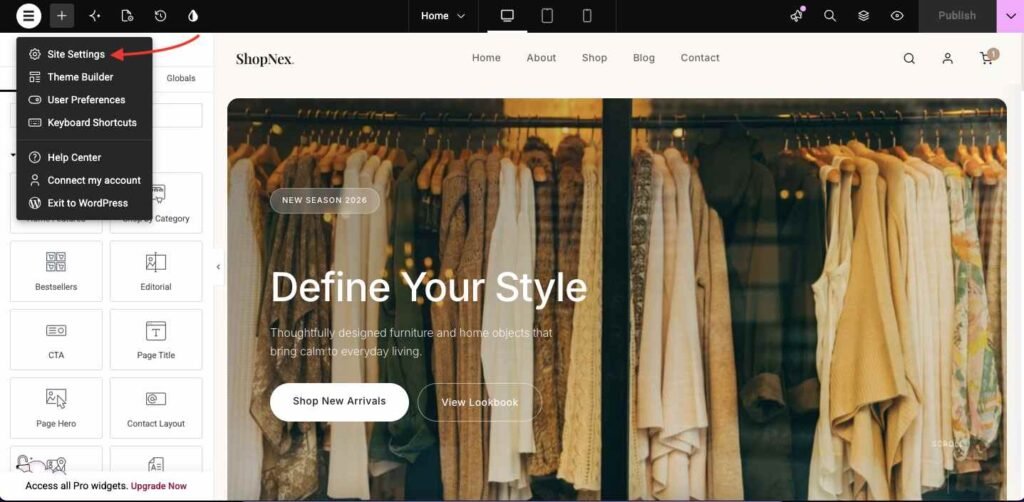Select the Editorial widget

coord(156,272)
